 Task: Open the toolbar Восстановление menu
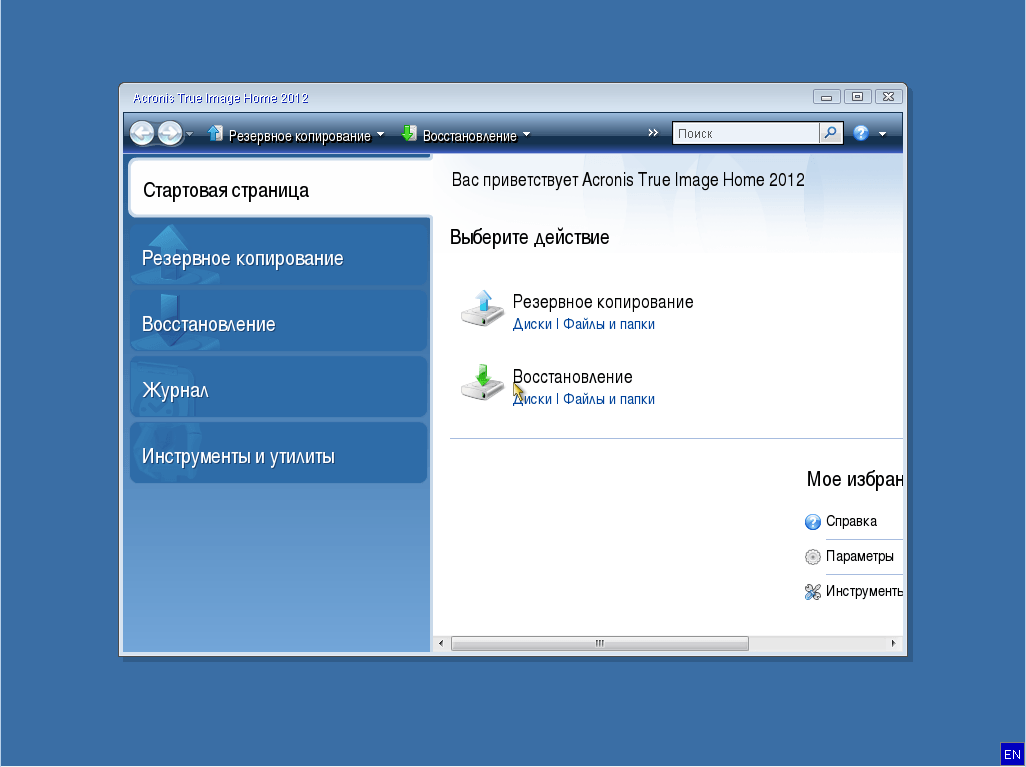pos(469,135)
